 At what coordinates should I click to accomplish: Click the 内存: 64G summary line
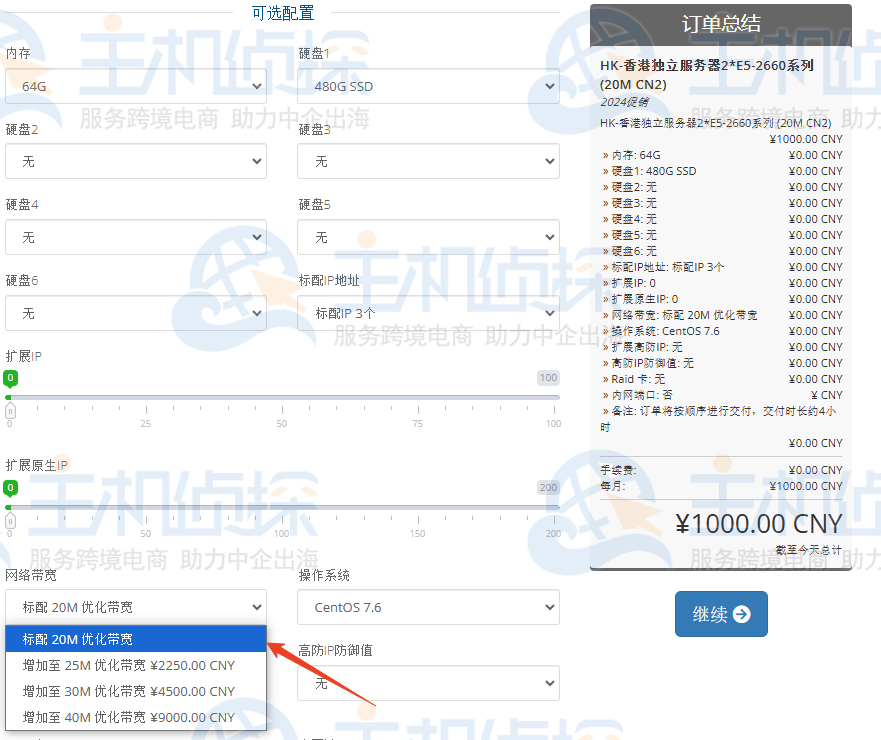721,155
